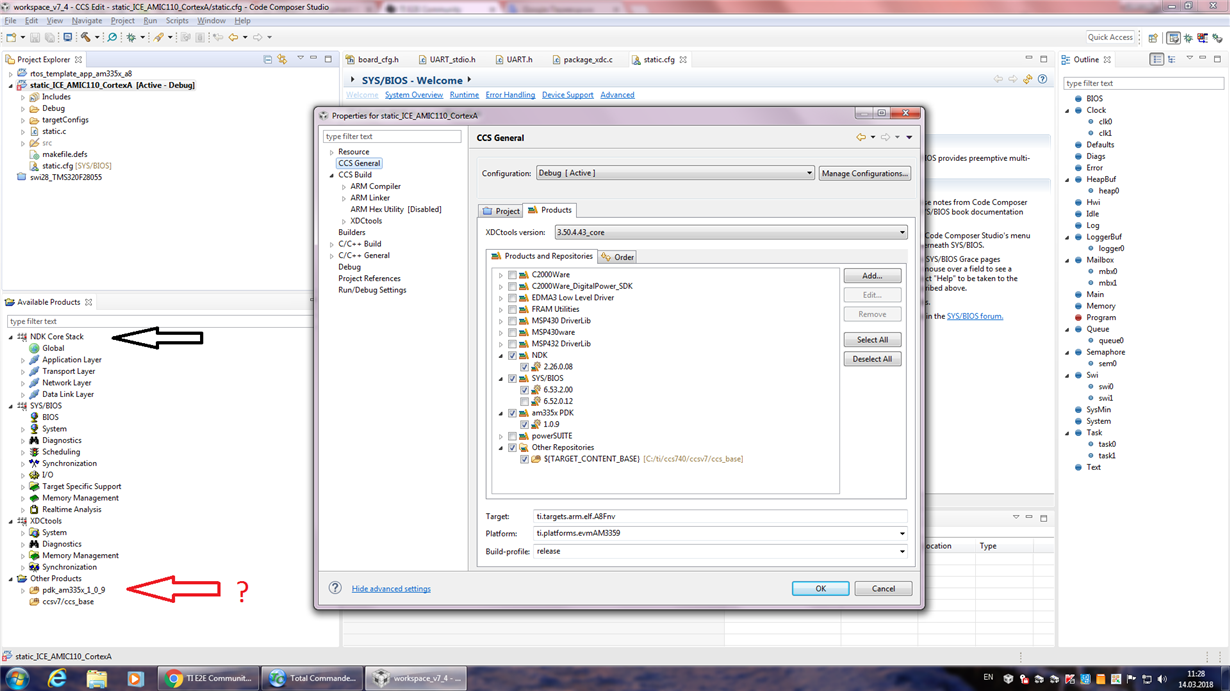Open the Project menu

(x=123, y=20)
